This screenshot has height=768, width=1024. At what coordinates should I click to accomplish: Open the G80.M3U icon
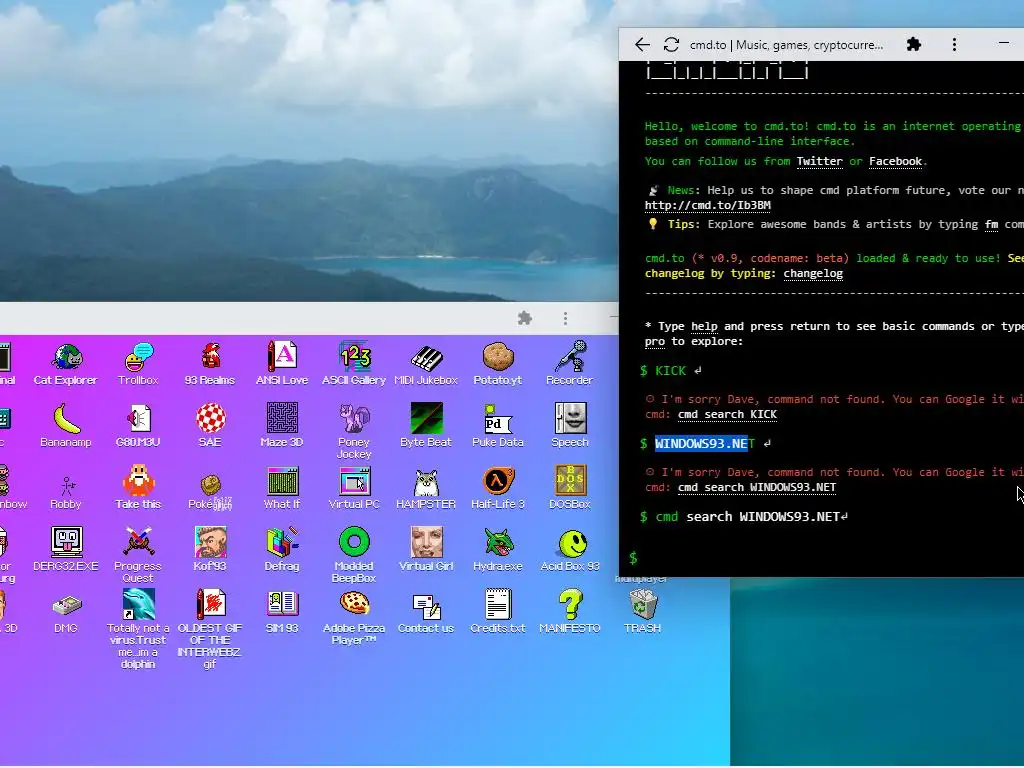(x=138, y=426)
